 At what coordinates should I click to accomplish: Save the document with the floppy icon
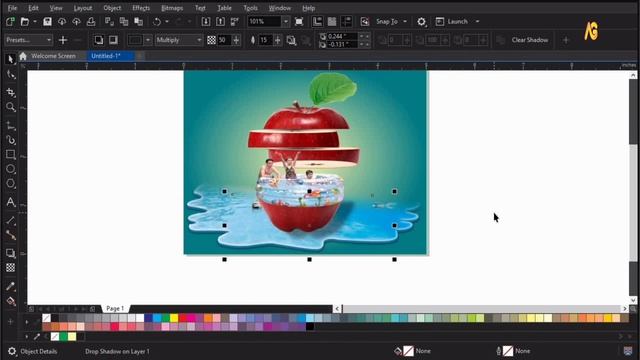coord(47,22)
